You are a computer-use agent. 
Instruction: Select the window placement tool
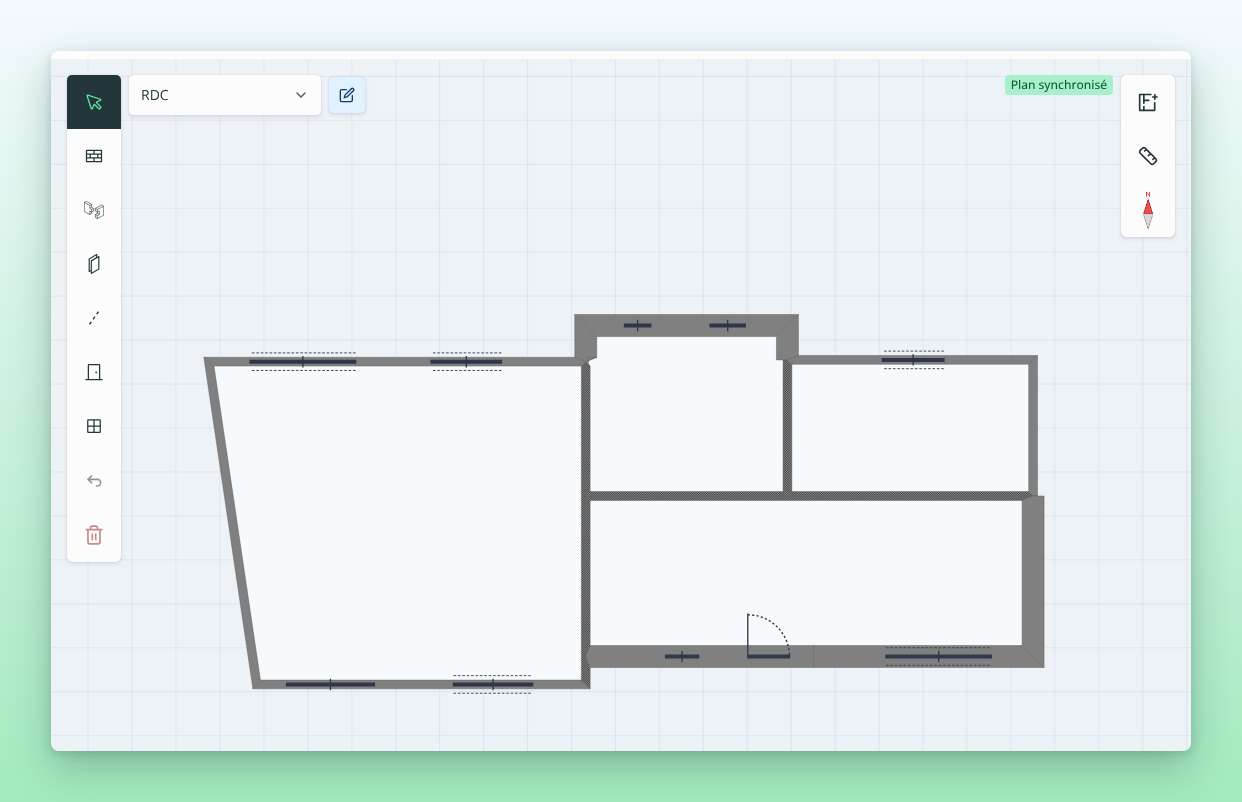coord(94,426)
